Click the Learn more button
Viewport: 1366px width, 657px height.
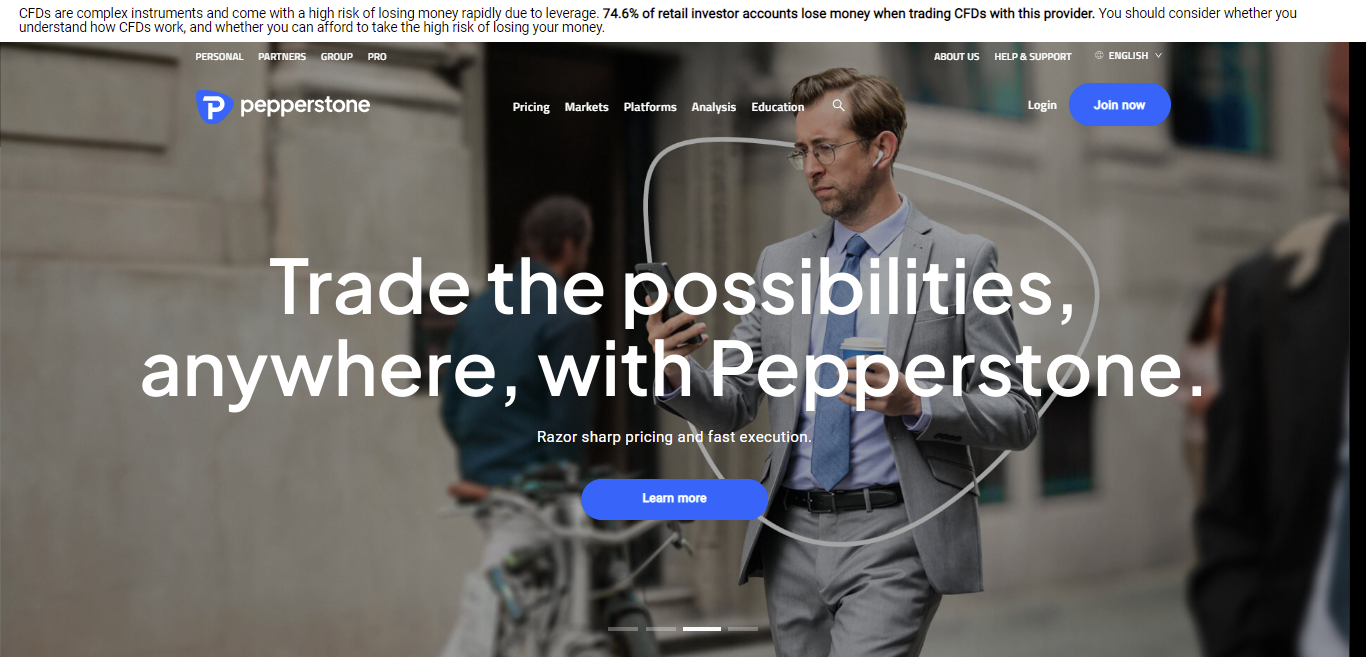pos(674,499)
